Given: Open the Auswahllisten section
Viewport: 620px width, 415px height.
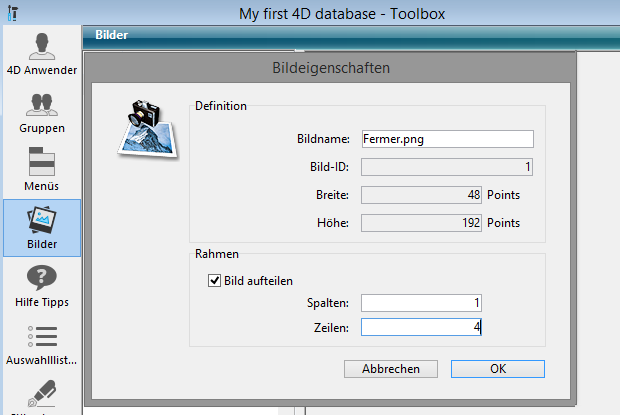Looking at the screenshot, I should pos(42,344).
